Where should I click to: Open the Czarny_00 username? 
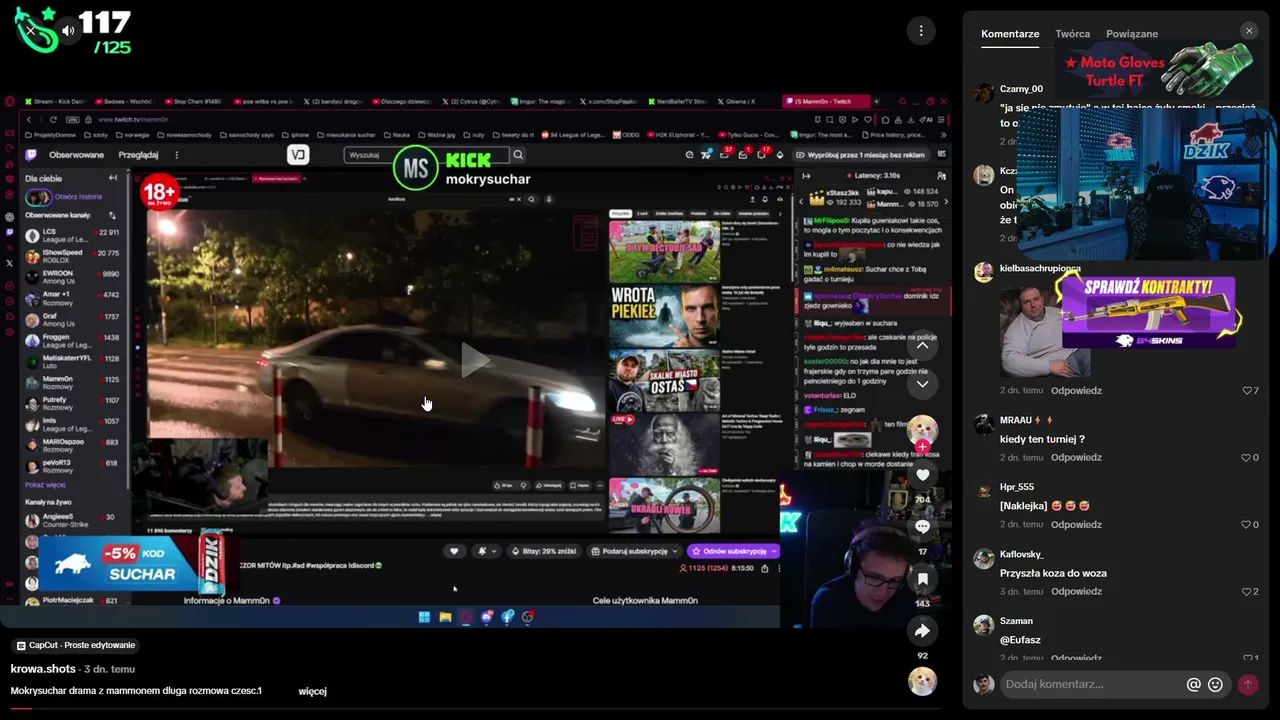coord(1021,89)
